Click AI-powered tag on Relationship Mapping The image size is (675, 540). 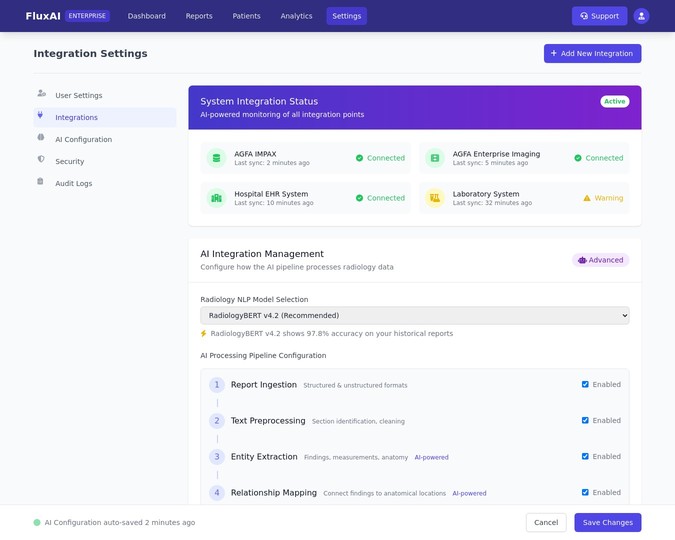coord(469,493)
